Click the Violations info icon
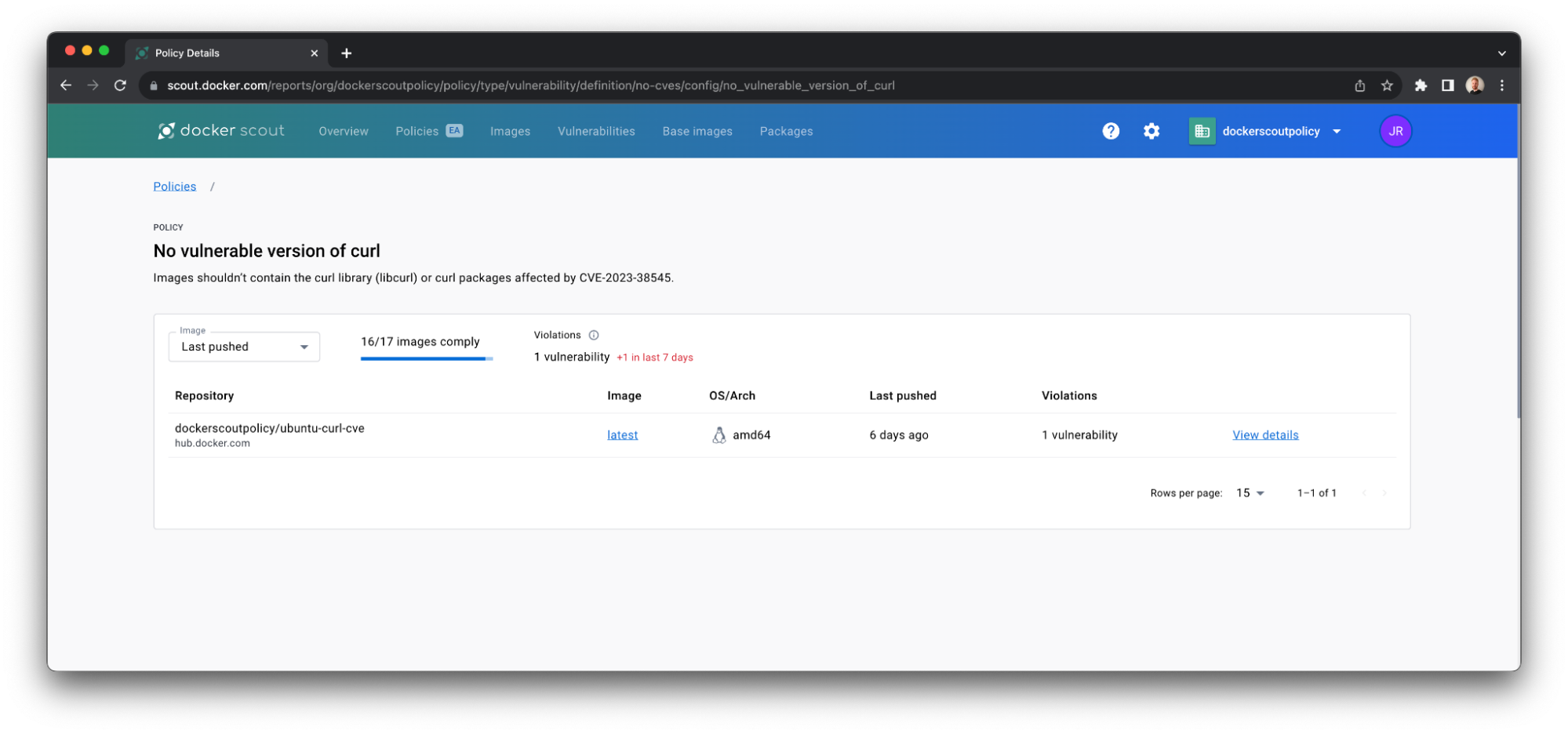Screen dimensions: 1568x734 pos(594,335)
